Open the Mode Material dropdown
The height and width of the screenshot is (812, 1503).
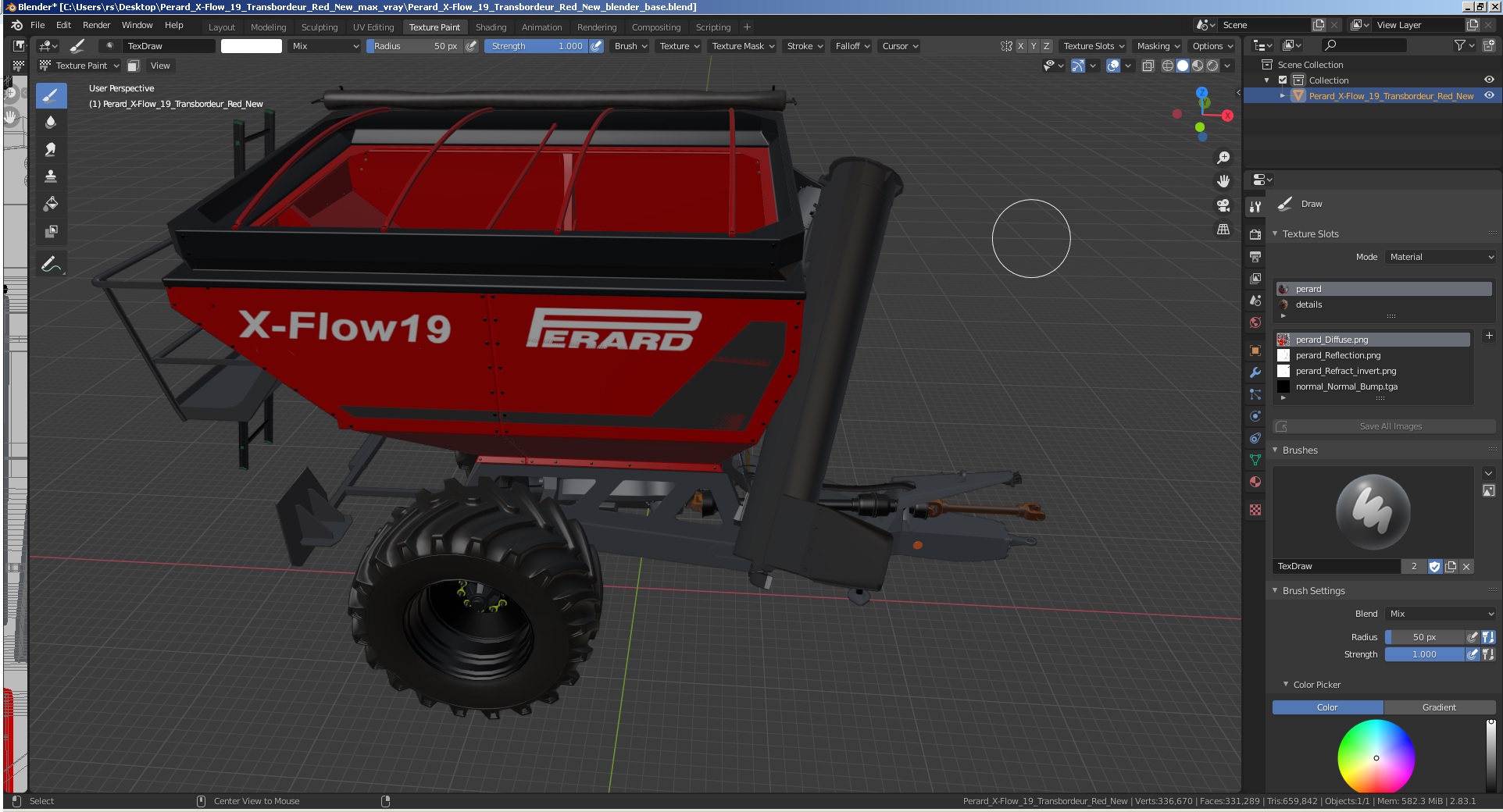click(1441, 257)
